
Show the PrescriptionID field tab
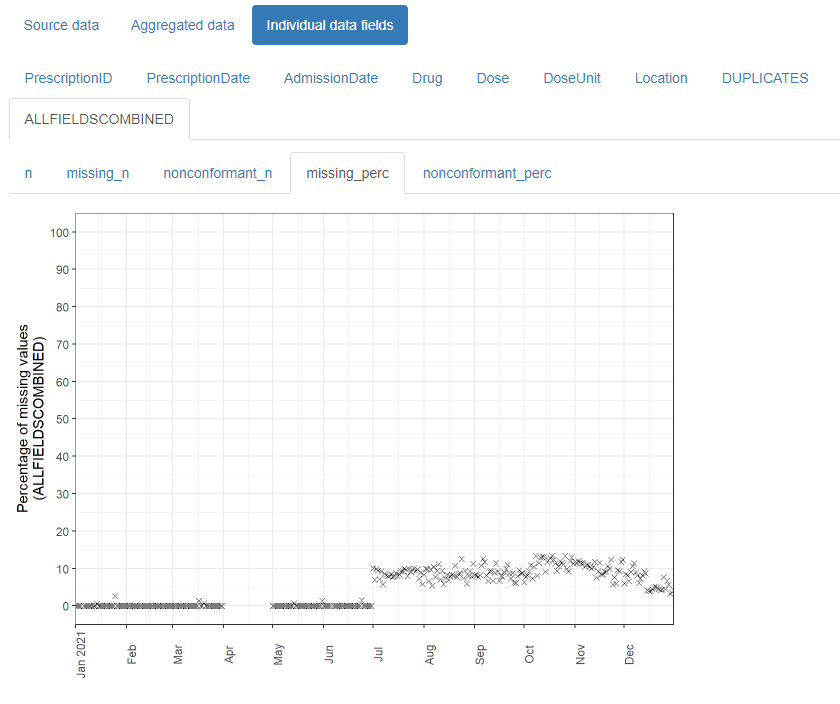click(x=68, y=78)
